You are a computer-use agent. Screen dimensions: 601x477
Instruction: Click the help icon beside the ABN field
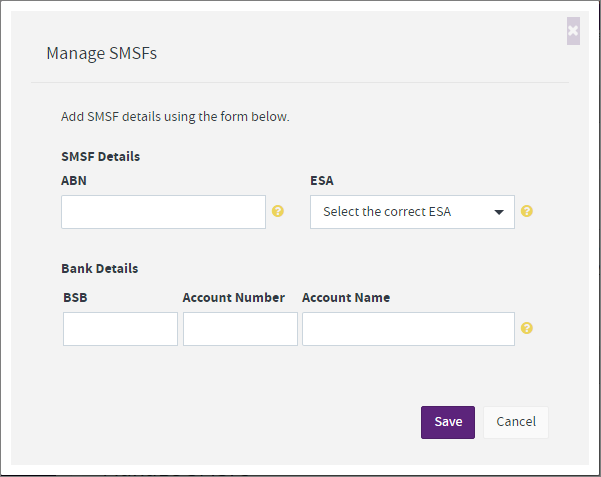278,212
